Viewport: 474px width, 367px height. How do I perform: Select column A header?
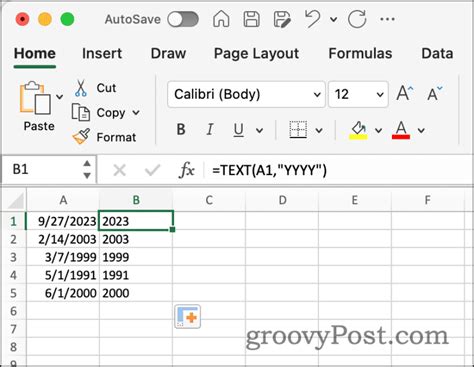(63, 200)
